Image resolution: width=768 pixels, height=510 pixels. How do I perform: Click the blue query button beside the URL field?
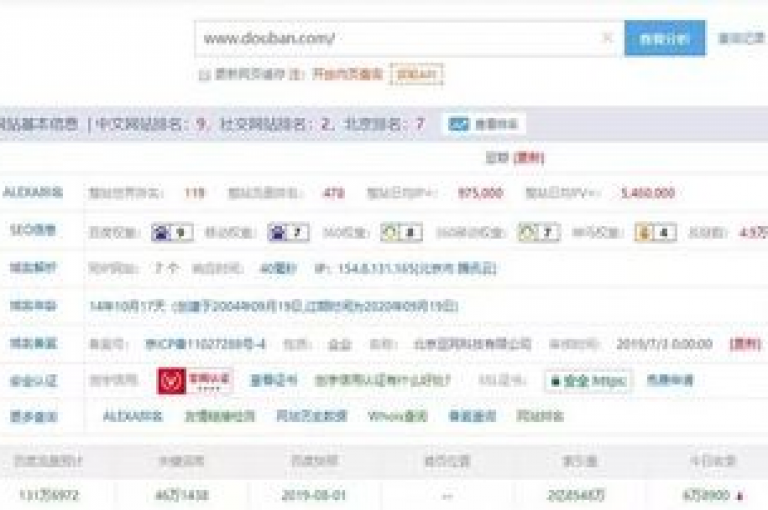tap(665, 38)
